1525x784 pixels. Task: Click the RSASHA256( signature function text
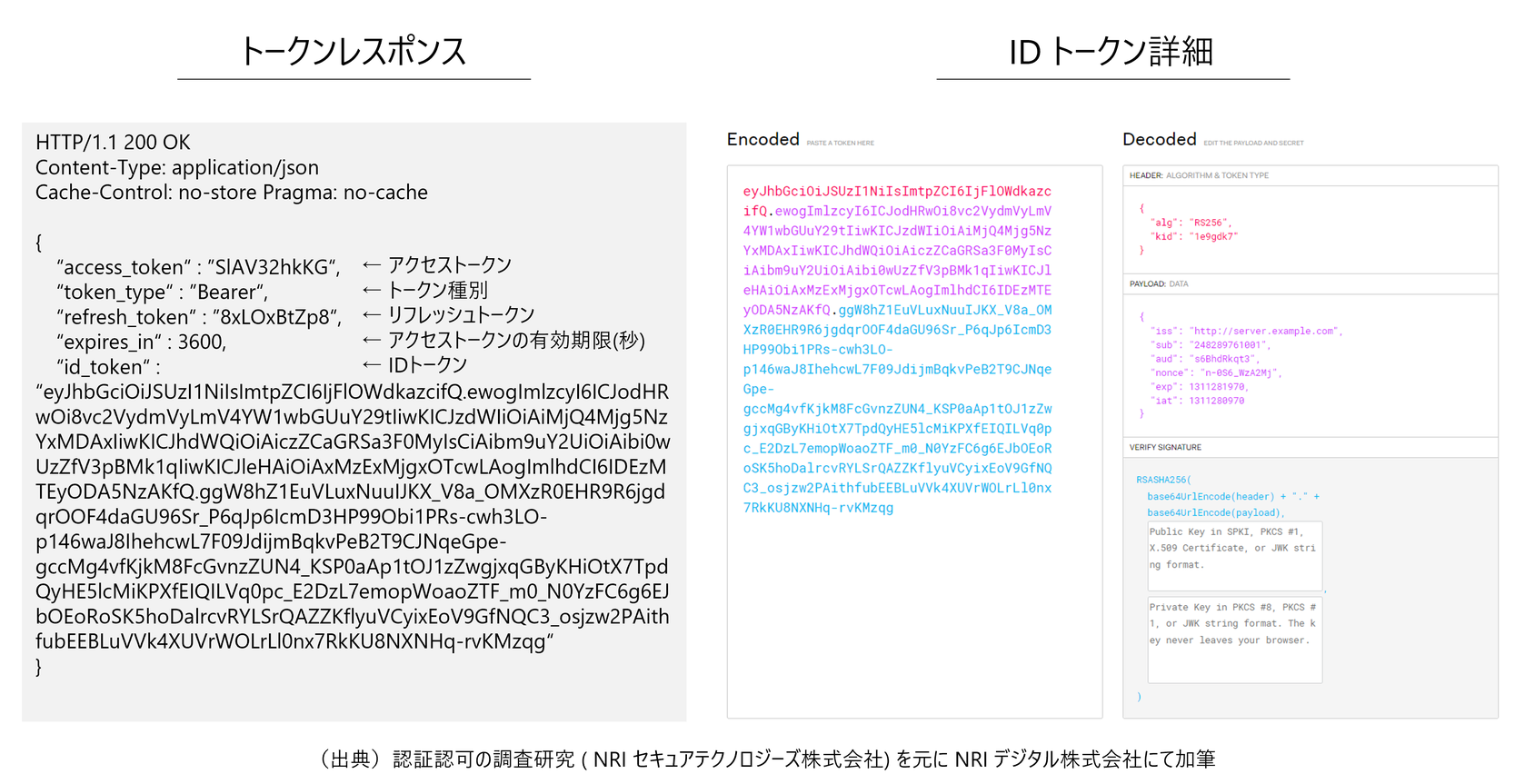coord(1163,480)
